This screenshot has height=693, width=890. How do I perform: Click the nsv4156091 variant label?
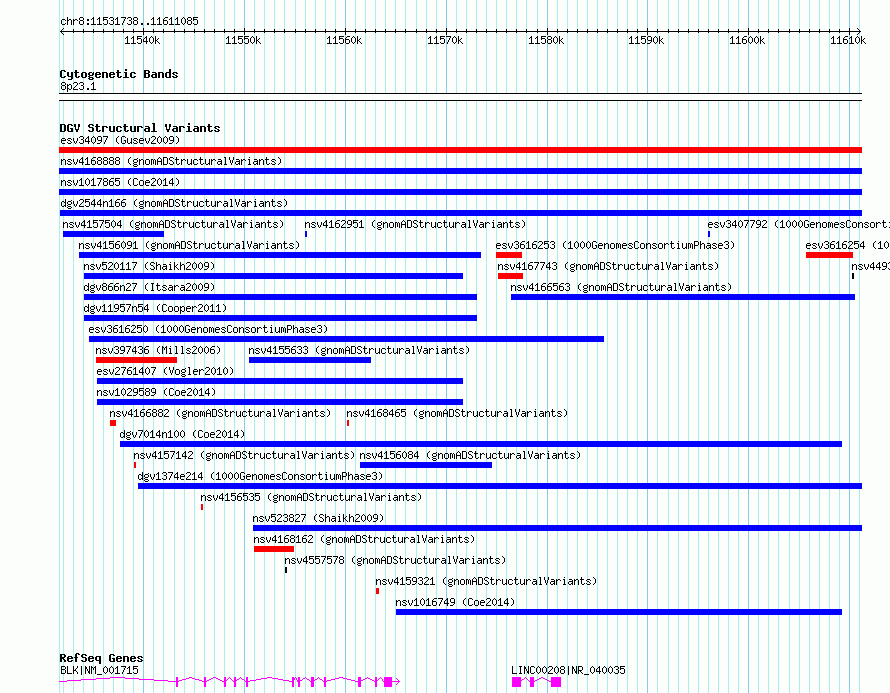189,245
